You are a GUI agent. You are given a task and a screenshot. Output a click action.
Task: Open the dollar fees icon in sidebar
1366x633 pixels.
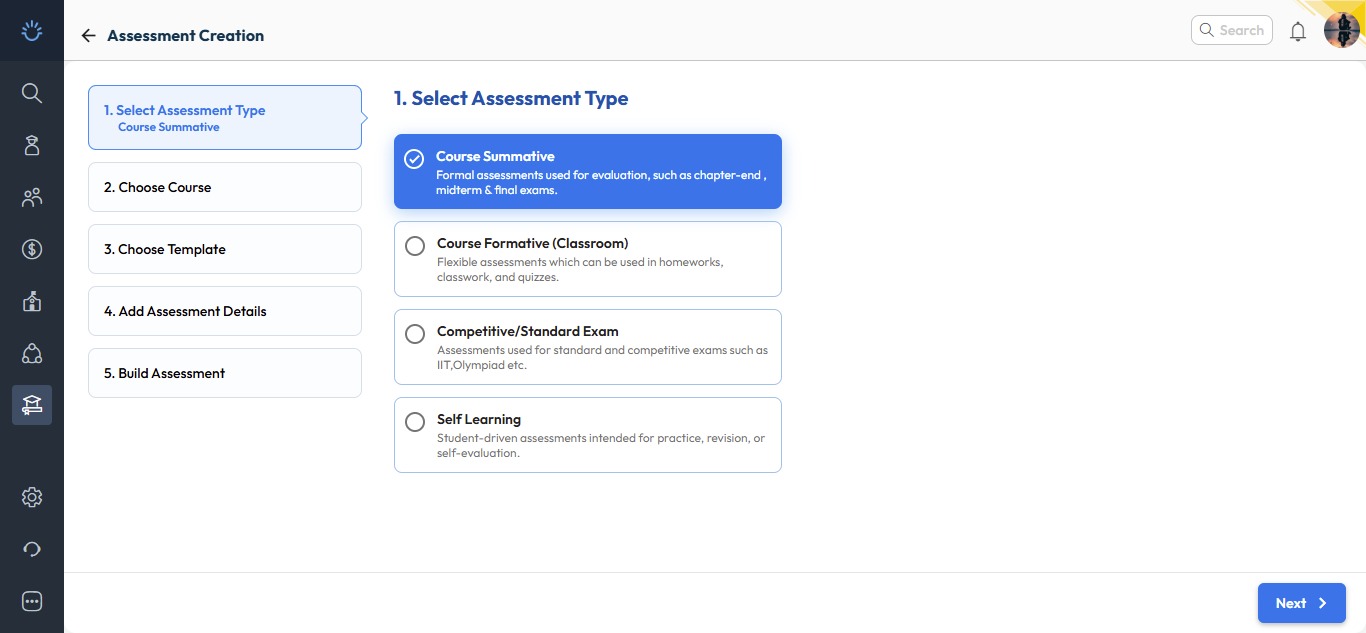pyautogui.click(x=32, y=249)
